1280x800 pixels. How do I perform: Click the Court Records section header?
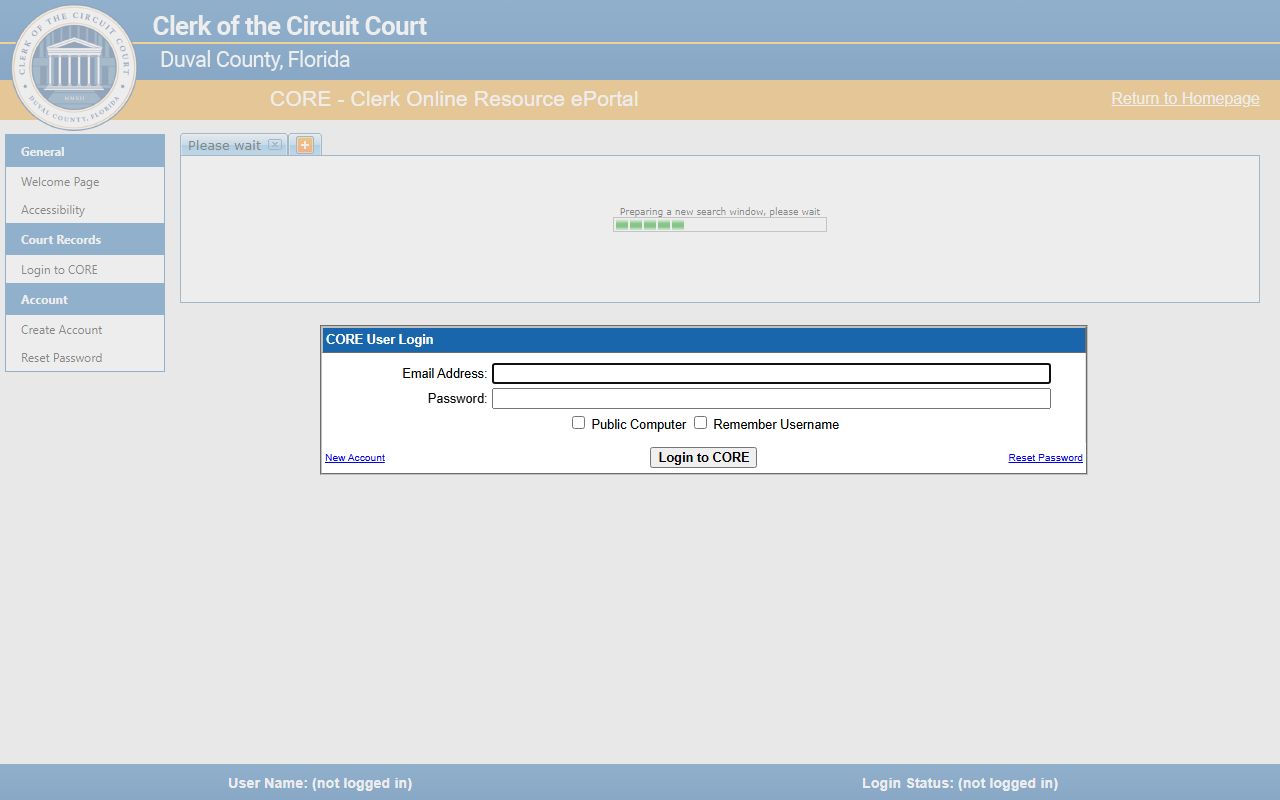tap(85, 240)
